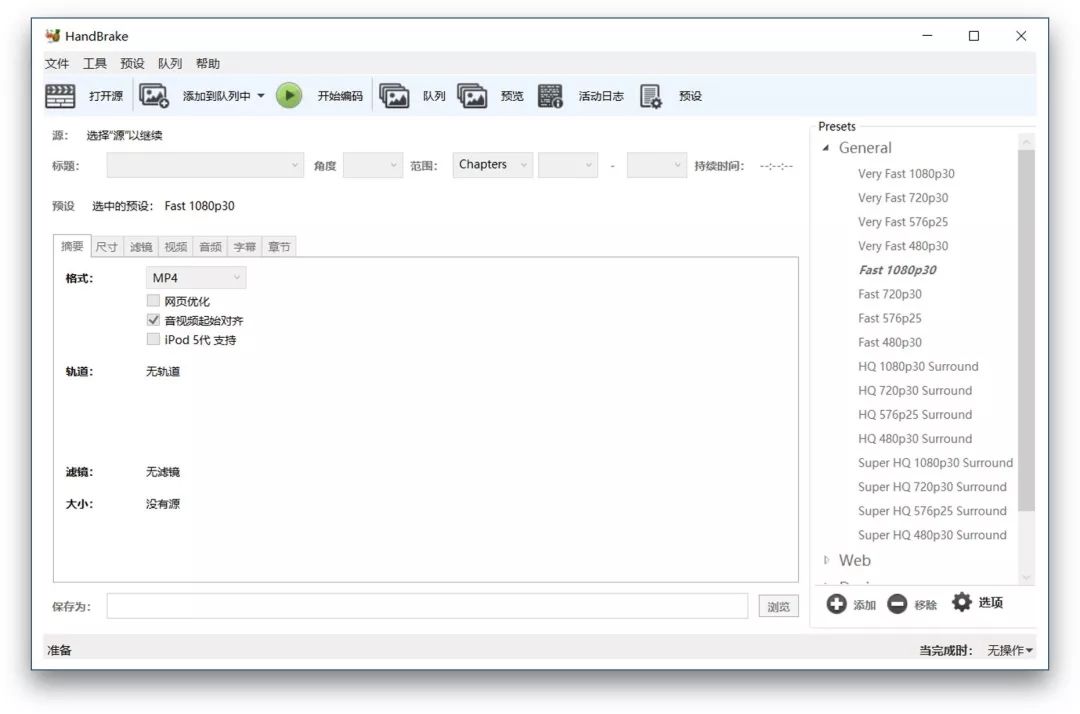Select the Fast 480p30 preset
1080x714 pixels.
tap(890, 342)
